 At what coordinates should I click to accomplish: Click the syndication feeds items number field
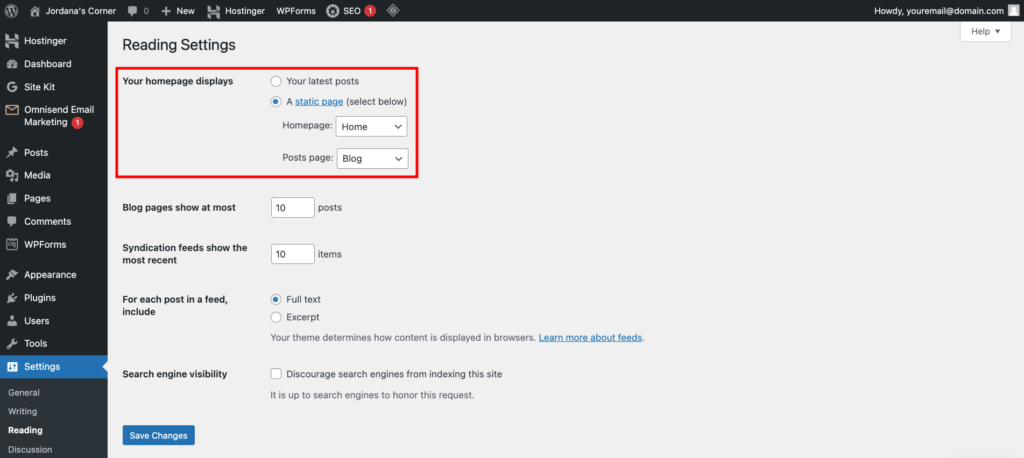(x=292, y=254)
